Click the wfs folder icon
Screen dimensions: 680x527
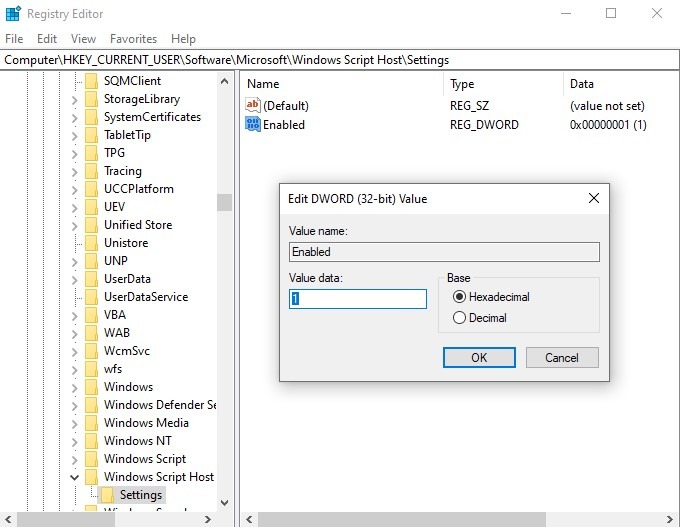pyautogui.click(x=91, y=369)
